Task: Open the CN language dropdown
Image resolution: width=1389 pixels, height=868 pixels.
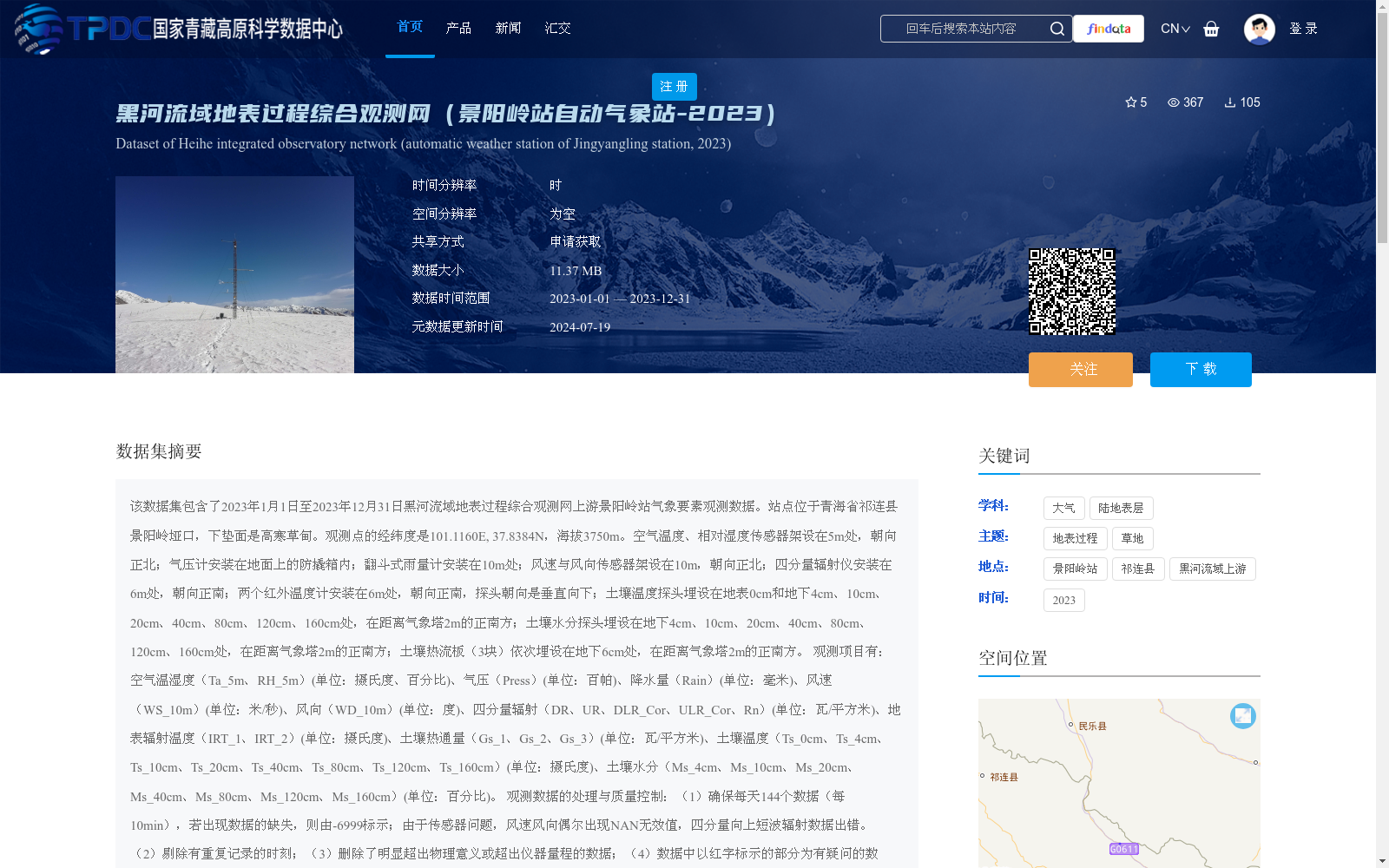Action: tap(1175, 29)
